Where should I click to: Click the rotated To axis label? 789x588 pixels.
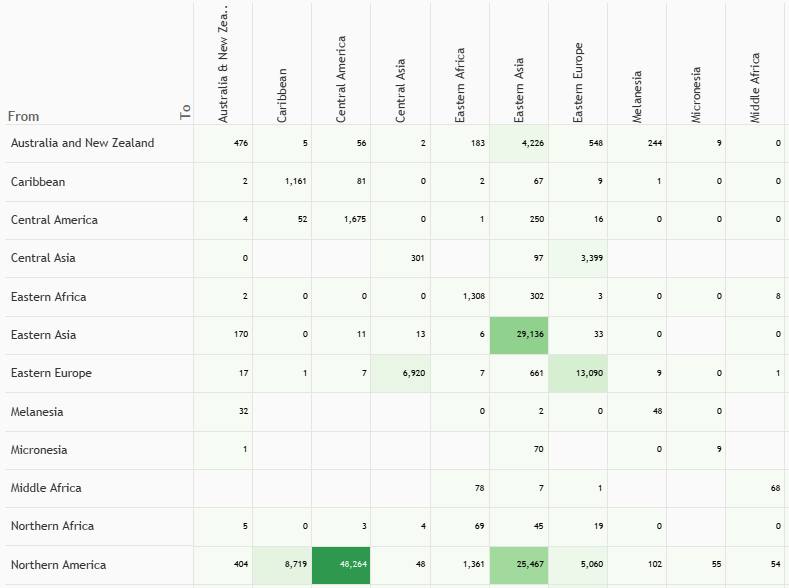186,113
